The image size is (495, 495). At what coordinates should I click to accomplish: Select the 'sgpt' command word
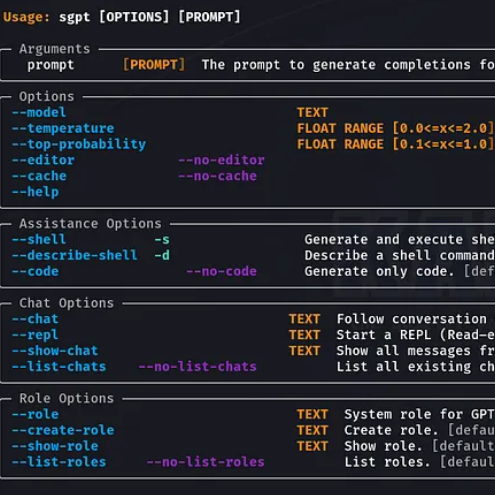point(75,18)
